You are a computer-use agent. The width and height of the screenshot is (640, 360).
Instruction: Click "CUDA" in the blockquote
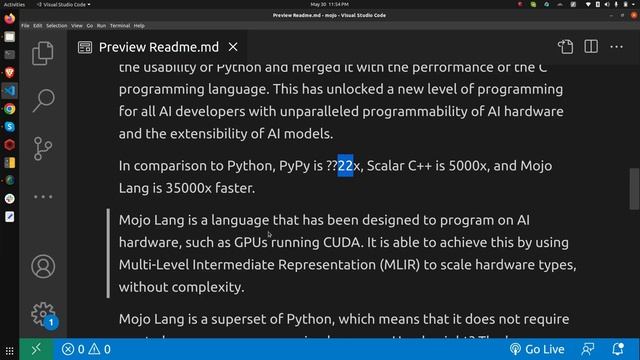pos(342,242)
